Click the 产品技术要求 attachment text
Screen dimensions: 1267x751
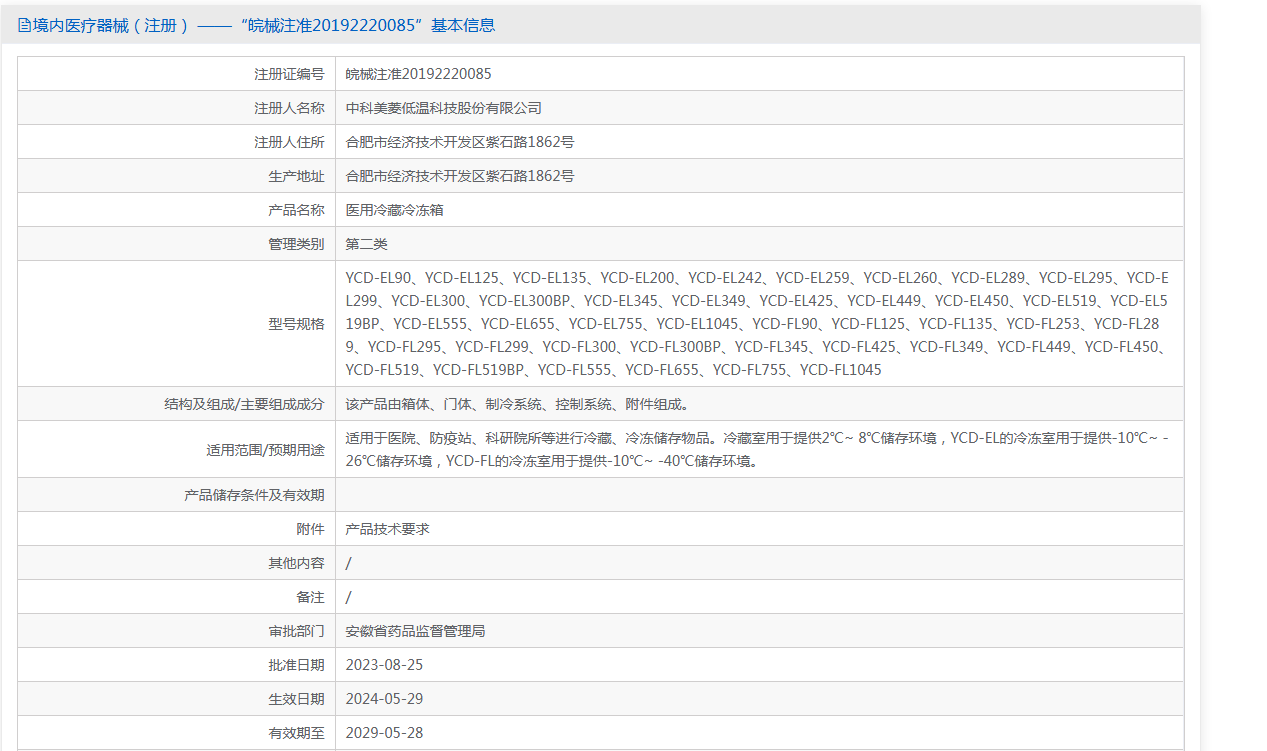pyautogui.click(x=387, y=529)
